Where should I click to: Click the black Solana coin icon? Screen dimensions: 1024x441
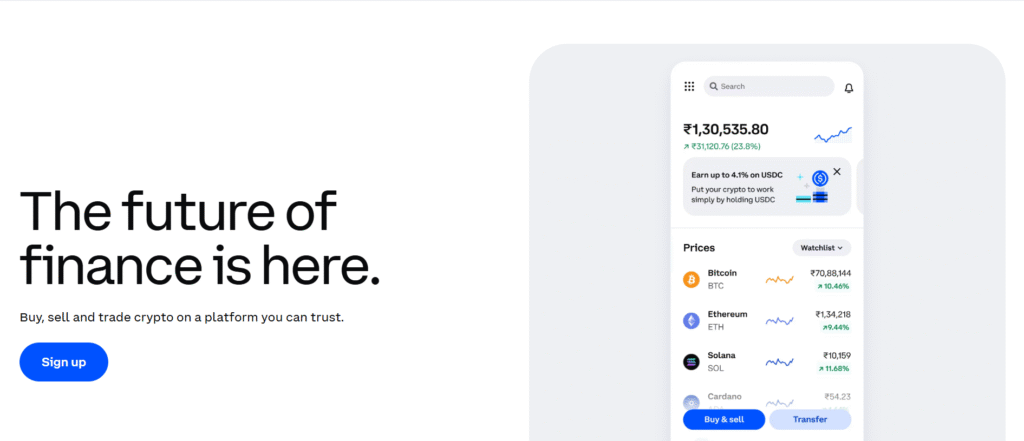point(691,362)
